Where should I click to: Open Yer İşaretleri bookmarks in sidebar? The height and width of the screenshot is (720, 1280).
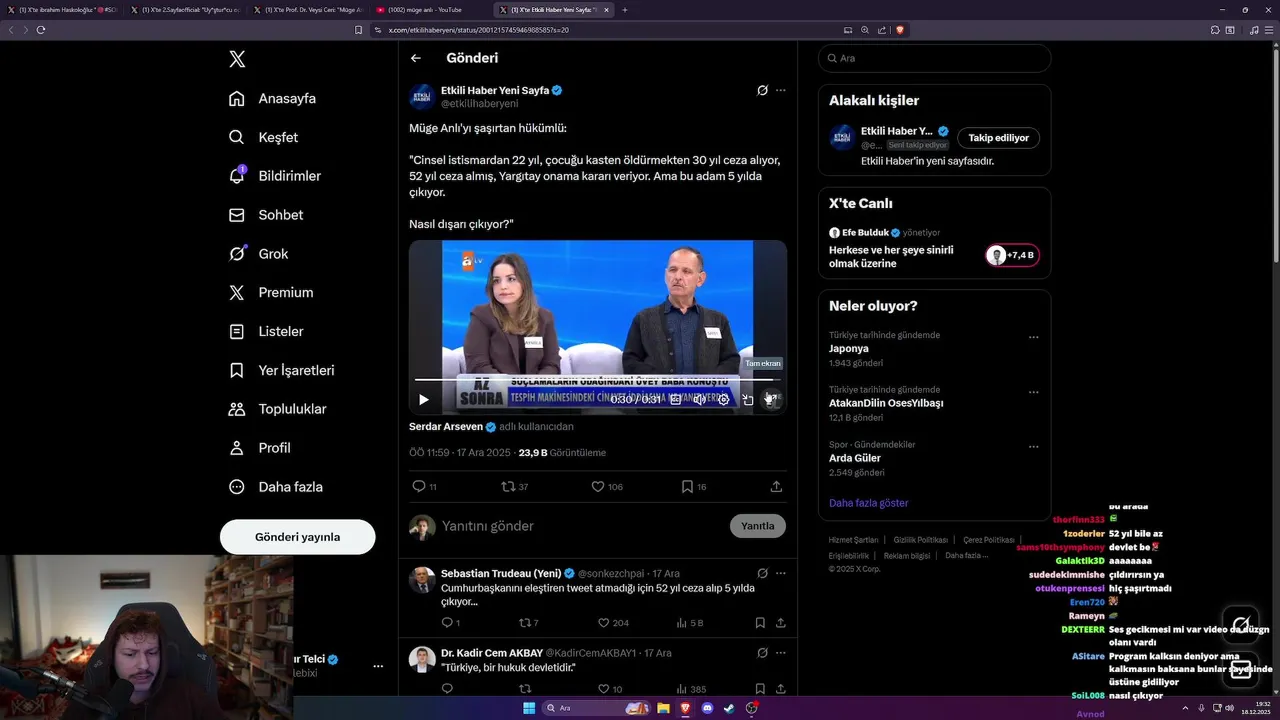[281, 370]
